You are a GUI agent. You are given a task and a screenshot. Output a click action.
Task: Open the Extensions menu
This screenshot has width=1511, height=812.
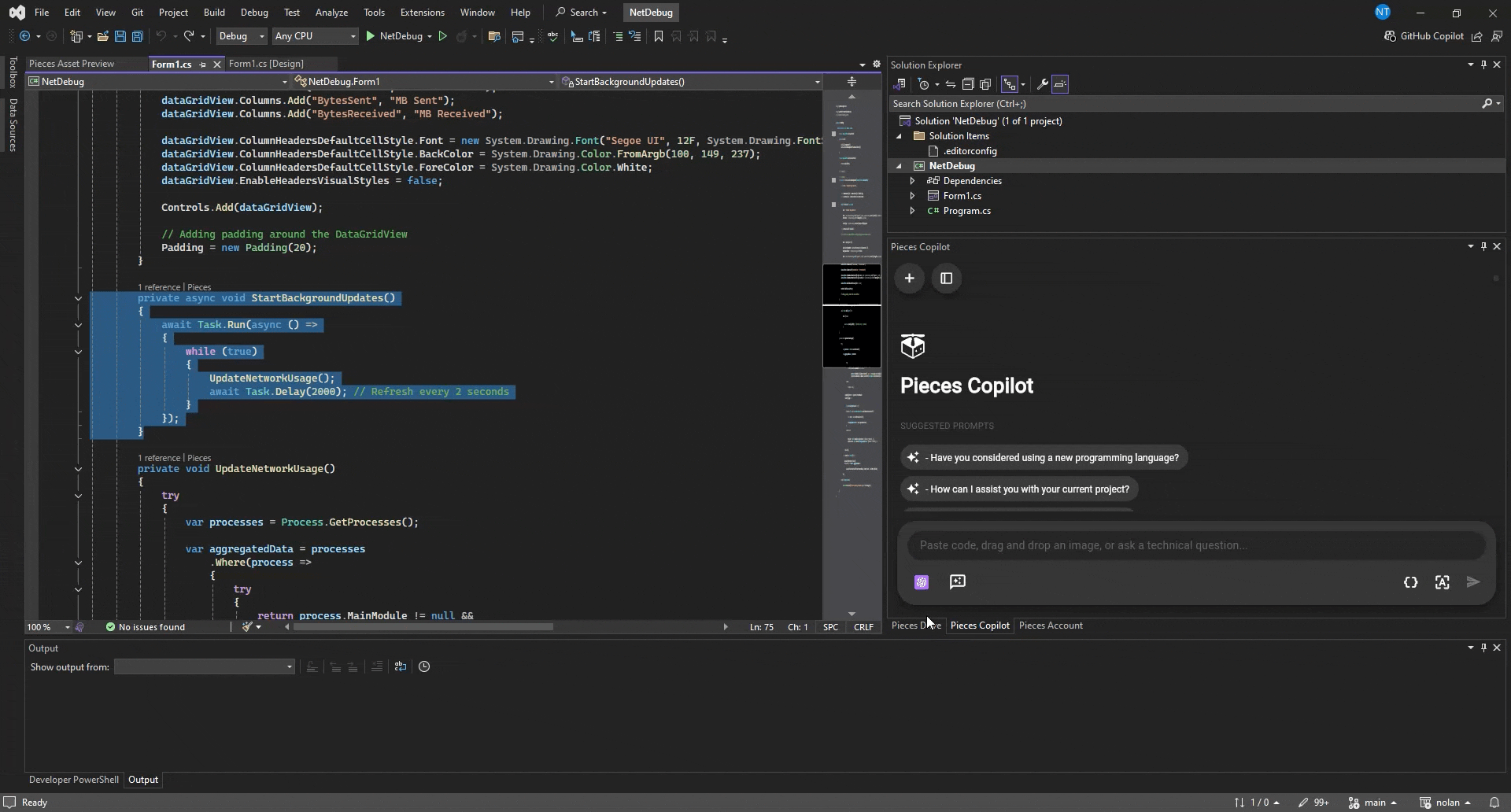click(422, 13)
